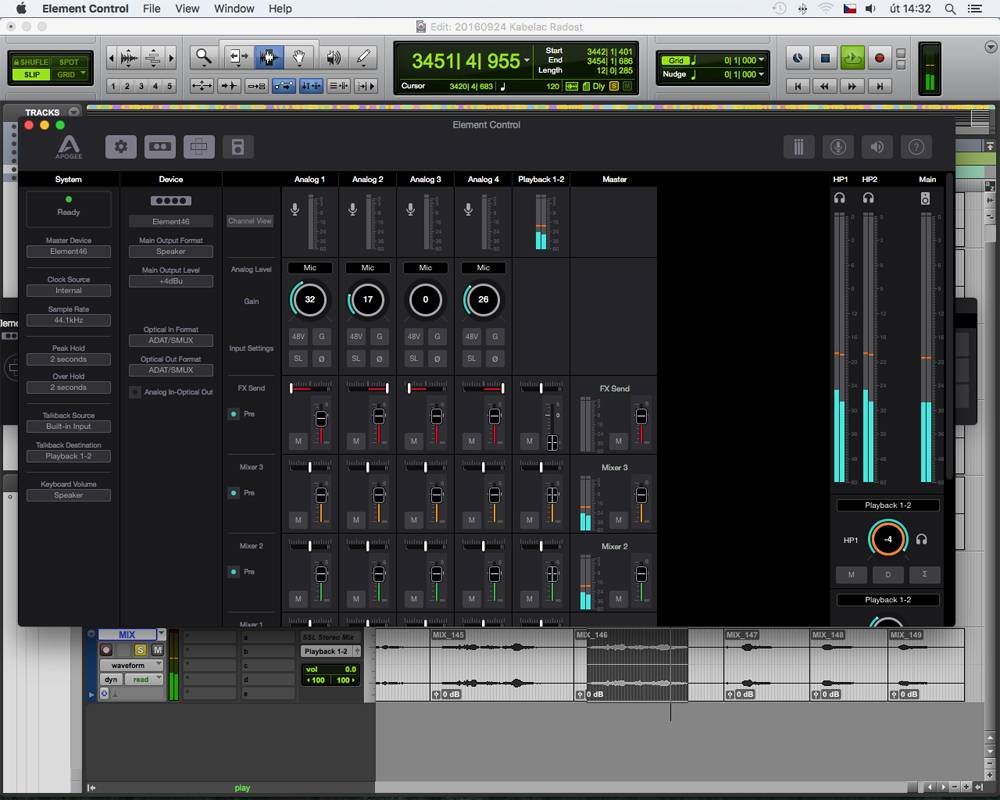Click the speaker icon in Element Control toolbar
Screen dimensions: 1000x800
coord(877,147)
